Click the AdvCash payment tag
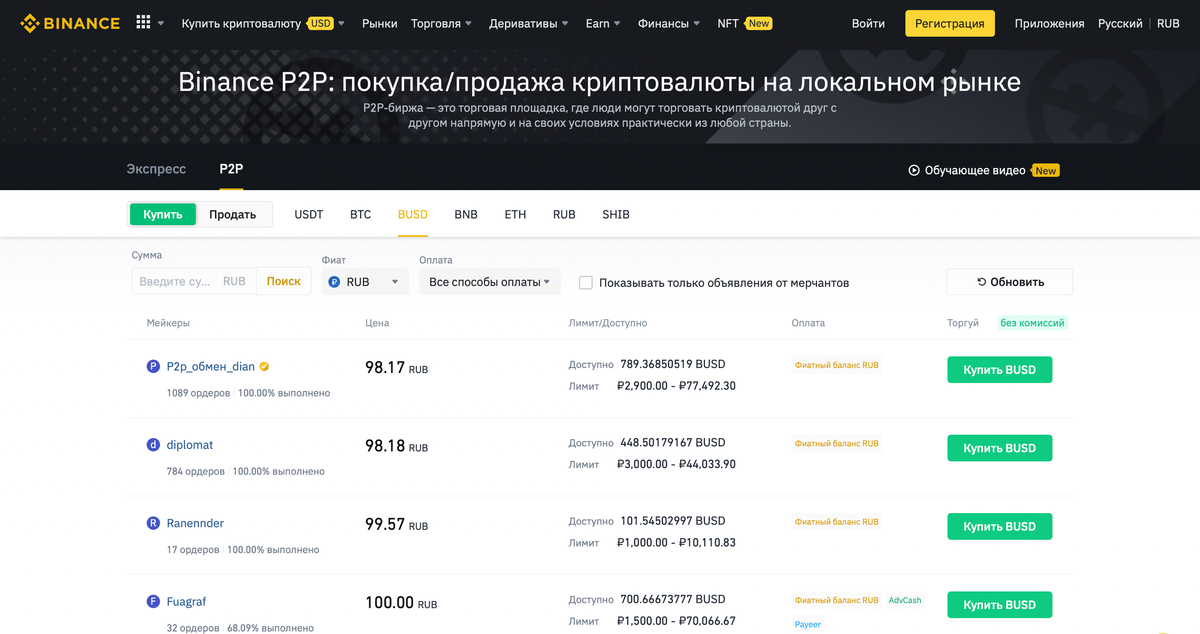This screenshot has height=634, width=1200. pos(905,600)
